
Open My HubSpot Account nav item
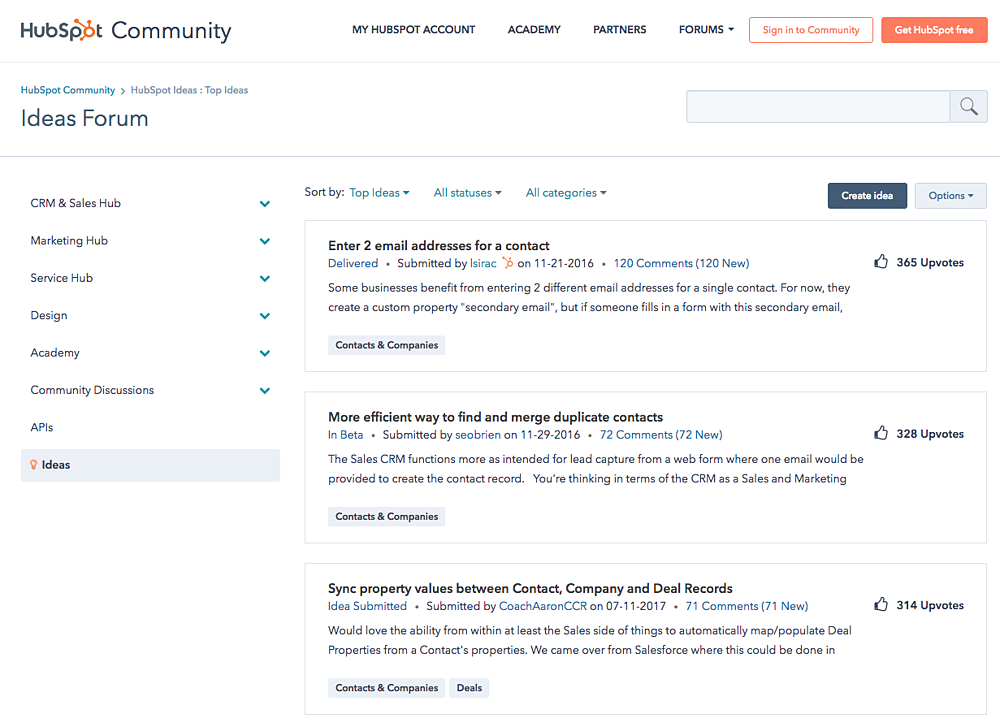(413, 29)
